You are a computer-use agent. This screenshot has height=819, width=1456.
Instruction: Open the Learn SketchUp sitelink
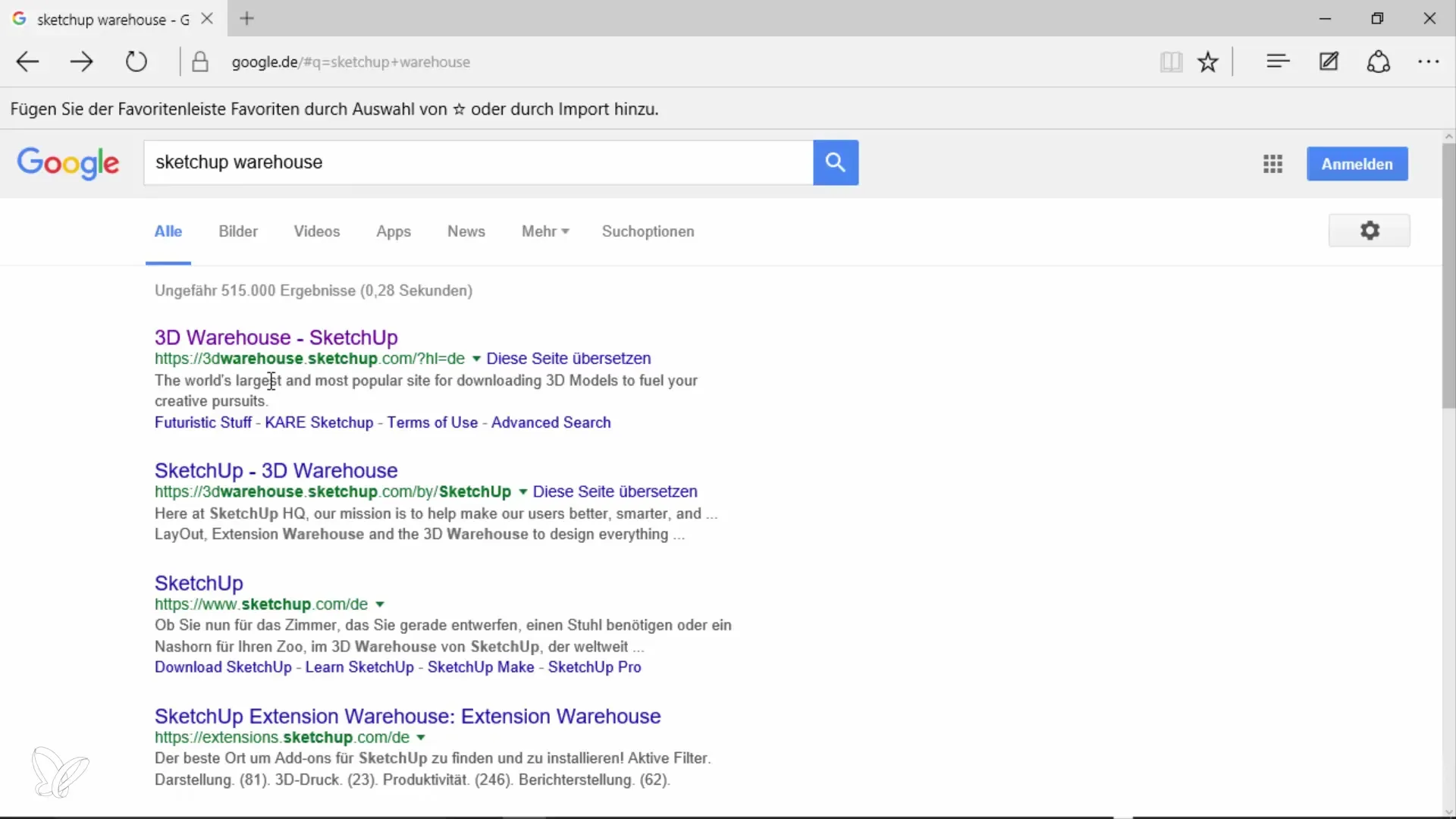[x=359, y=667]
